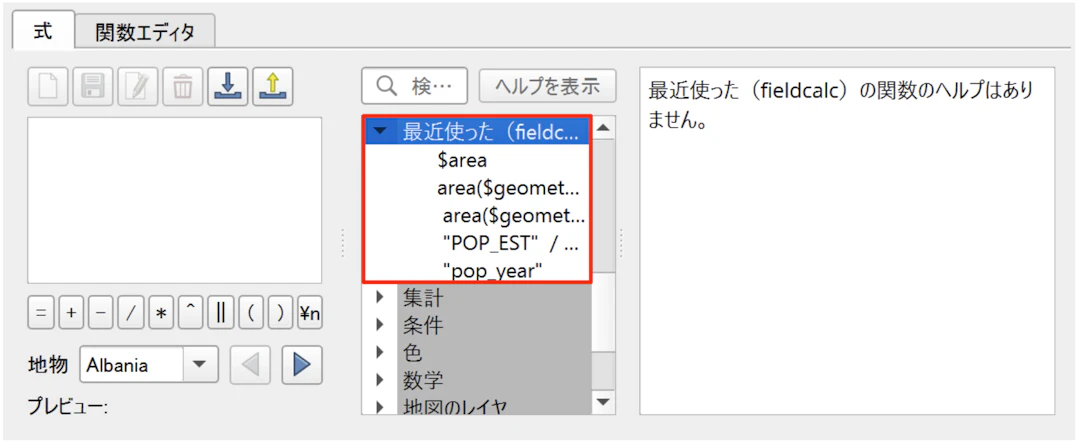Insert the equals operator

(41, 313)
